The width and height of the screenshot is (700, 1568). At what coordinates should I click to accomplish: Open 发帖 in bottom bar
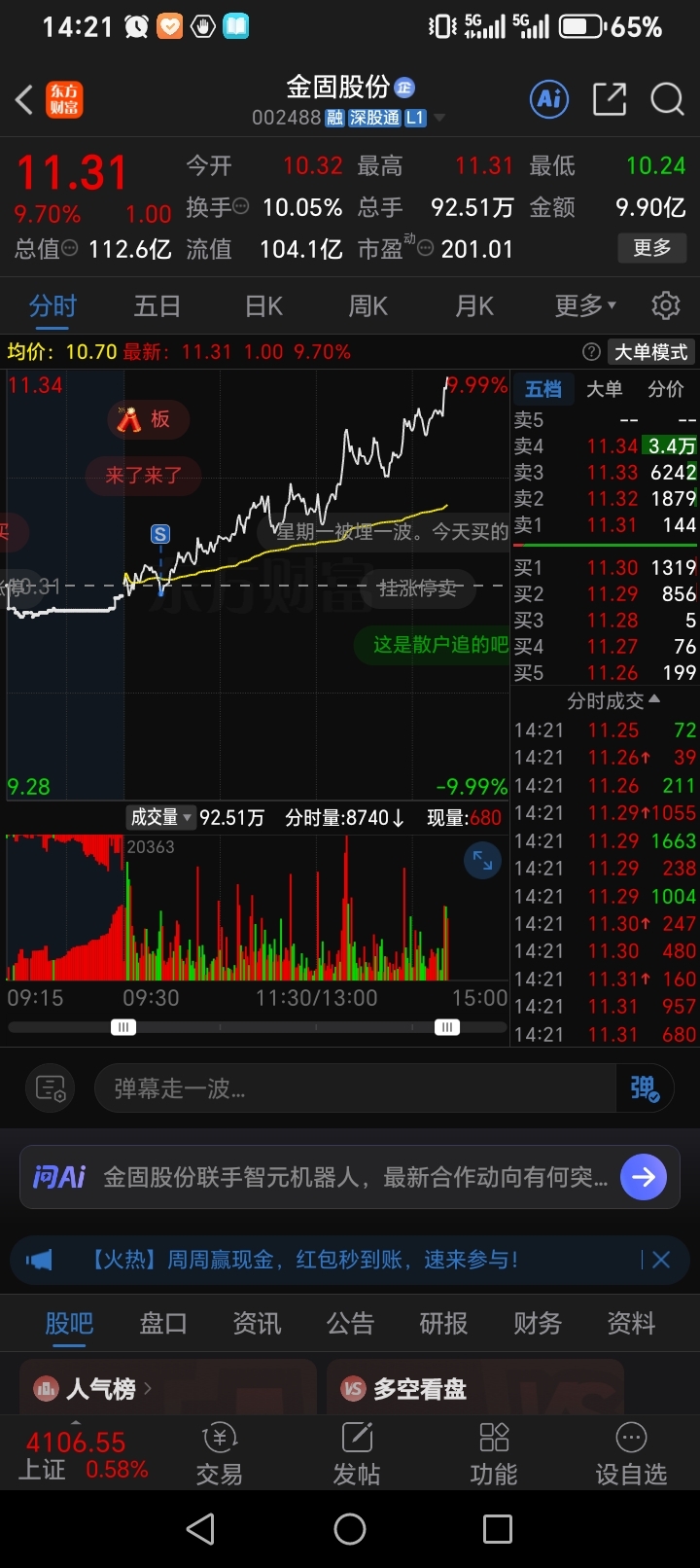pos(357,1454)
